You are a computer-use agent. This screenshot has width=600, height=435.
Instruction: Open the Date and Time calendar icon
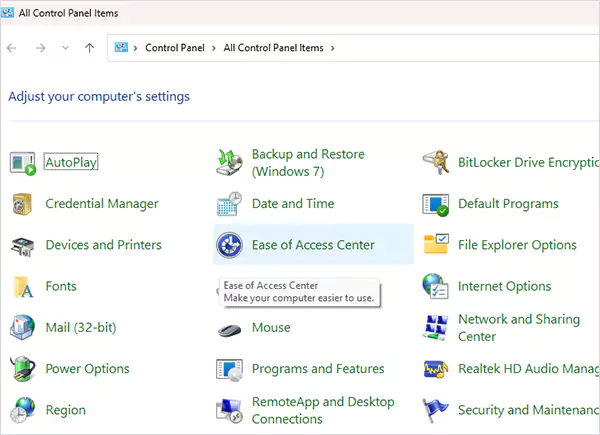click(x=229, y=204)
